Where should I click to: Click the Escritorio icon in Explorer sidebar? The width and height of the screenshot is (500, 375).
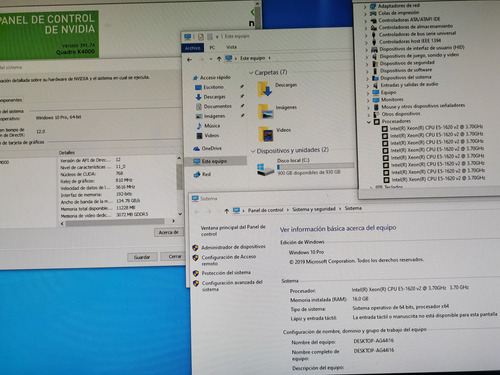coord(198,87)
